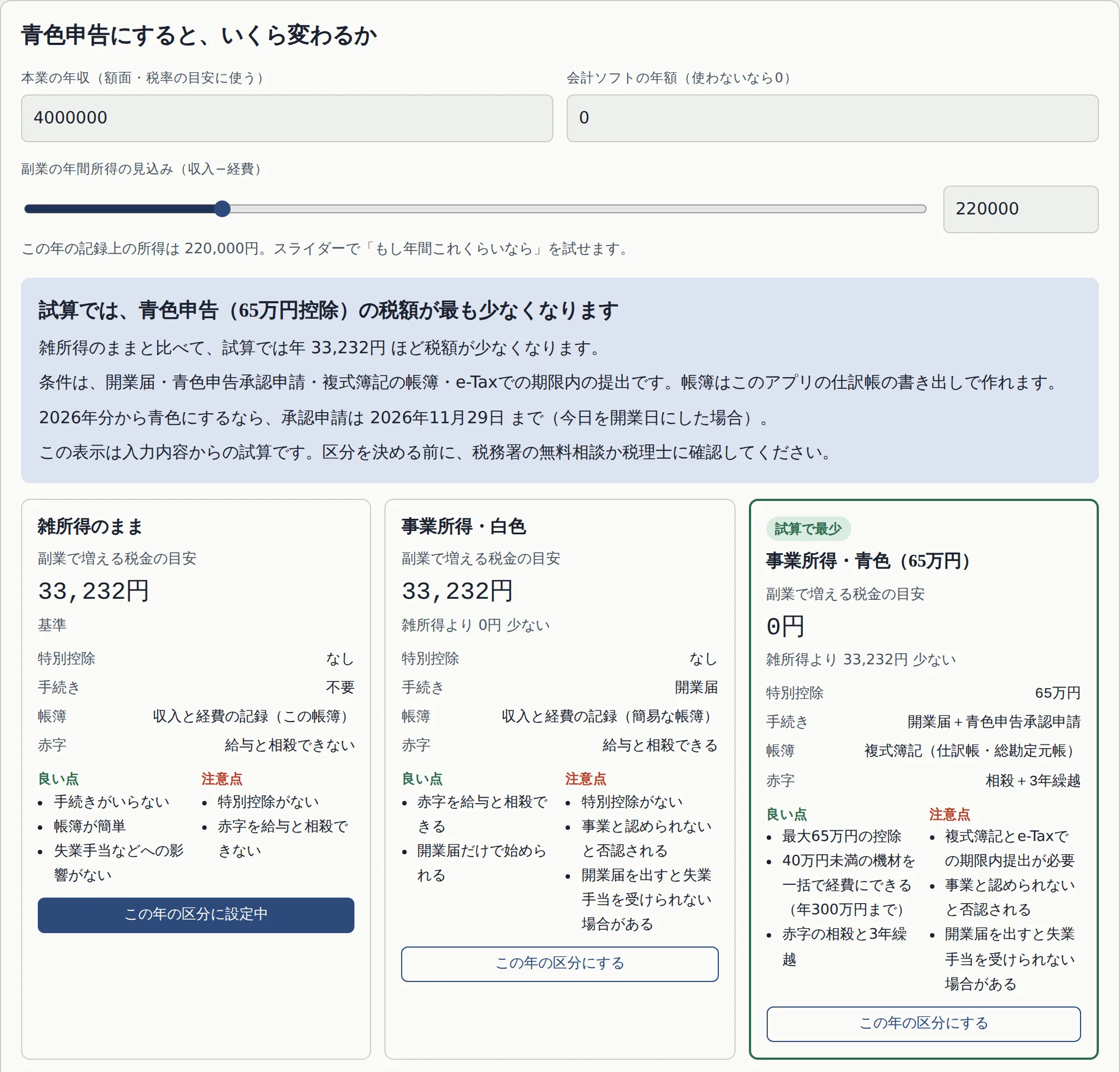Screen dimensions: 1120x1072
Task: Click the 試算では、青色申告 summary headline
Action: pos(328,310)
